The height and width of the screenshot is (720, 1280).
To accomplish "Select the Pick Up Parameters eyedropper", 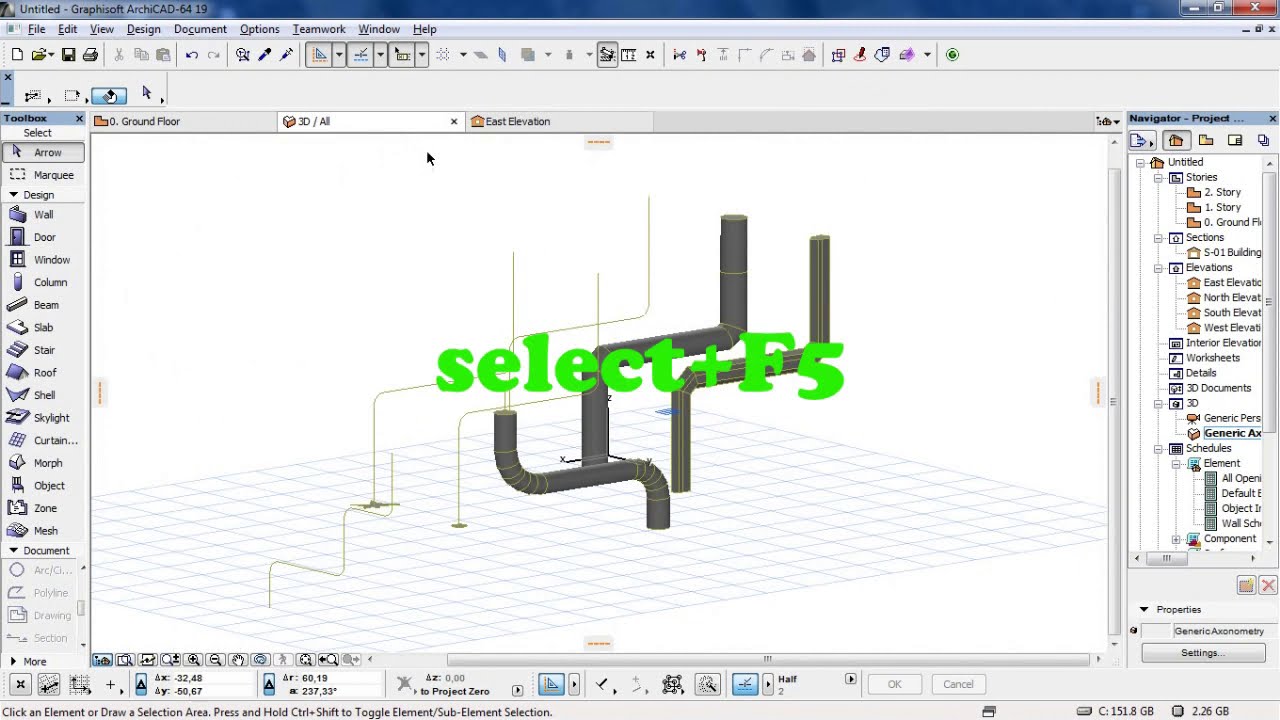I will [265, 55].
